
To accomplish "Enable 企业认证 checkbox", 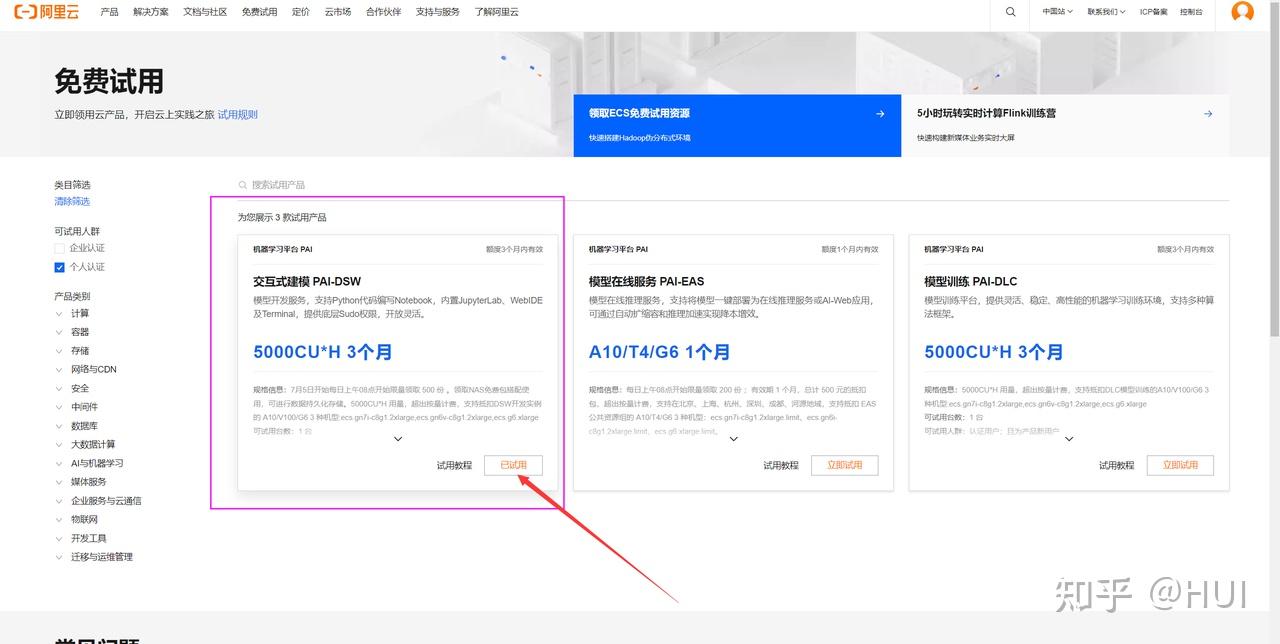I will click(57, 247).
